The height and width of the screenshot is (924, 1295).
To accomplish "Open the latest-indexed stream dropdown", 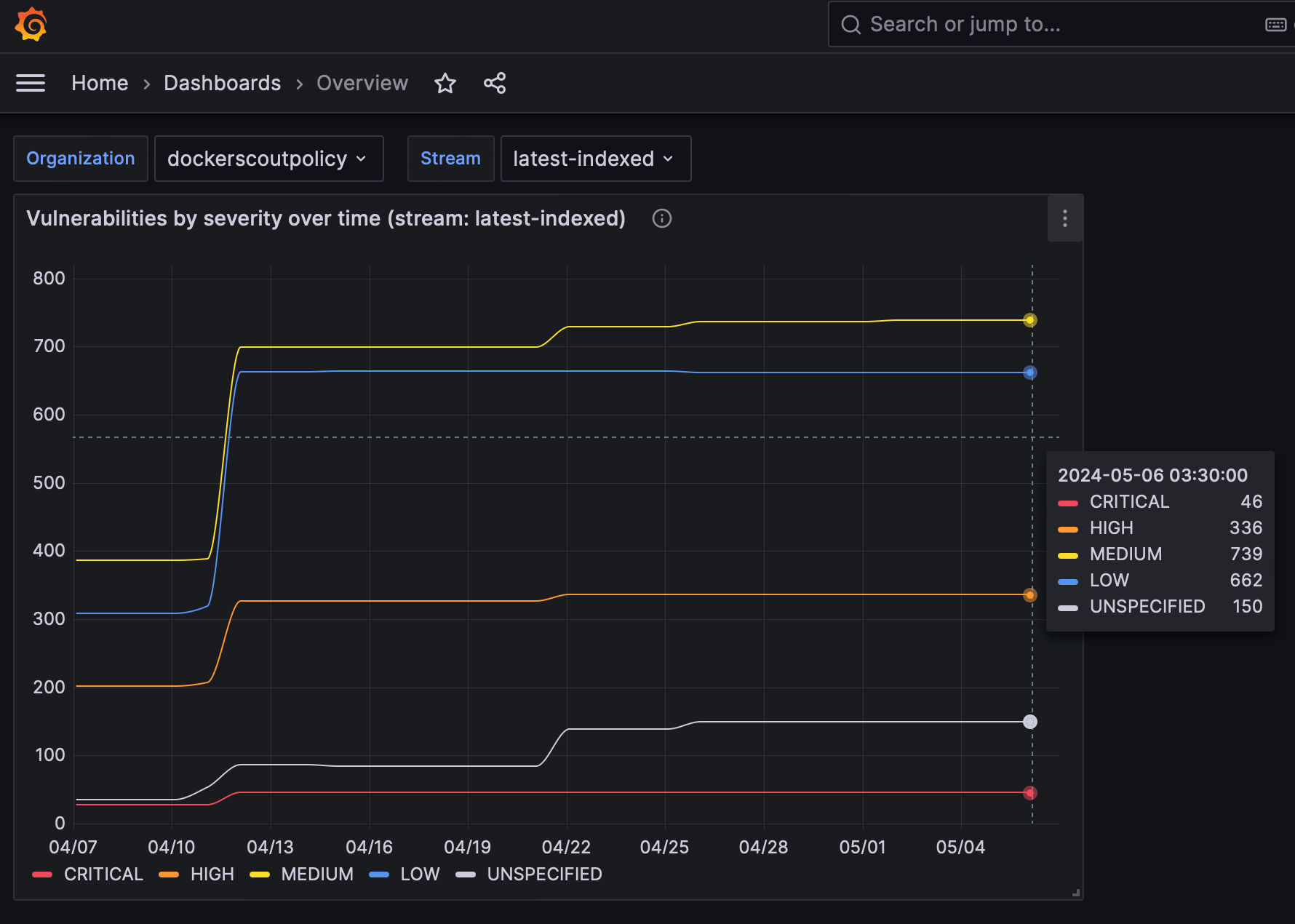I will (x=595, y=159).
